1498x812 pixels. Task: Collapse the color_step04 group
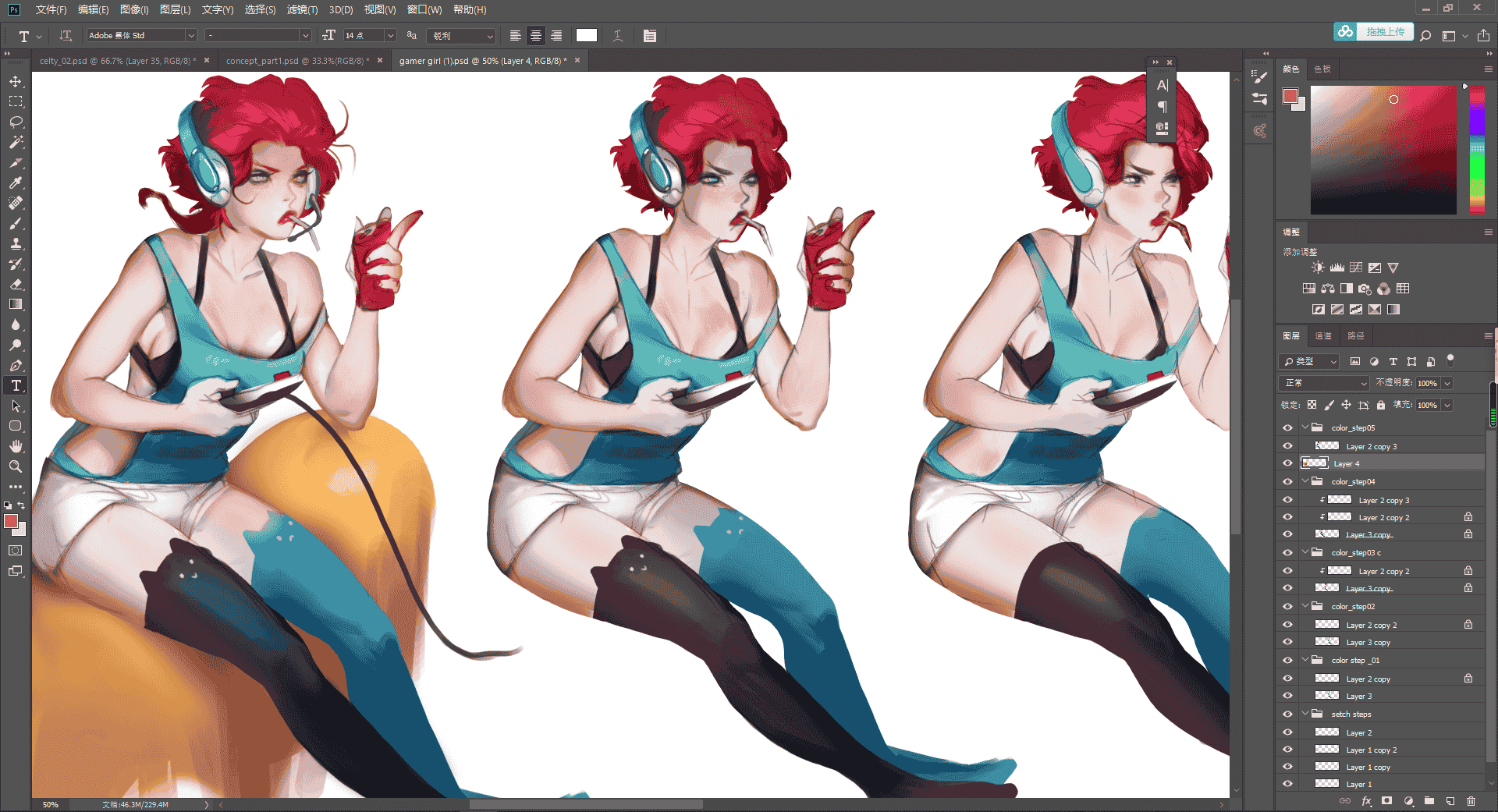(1305, 481)
